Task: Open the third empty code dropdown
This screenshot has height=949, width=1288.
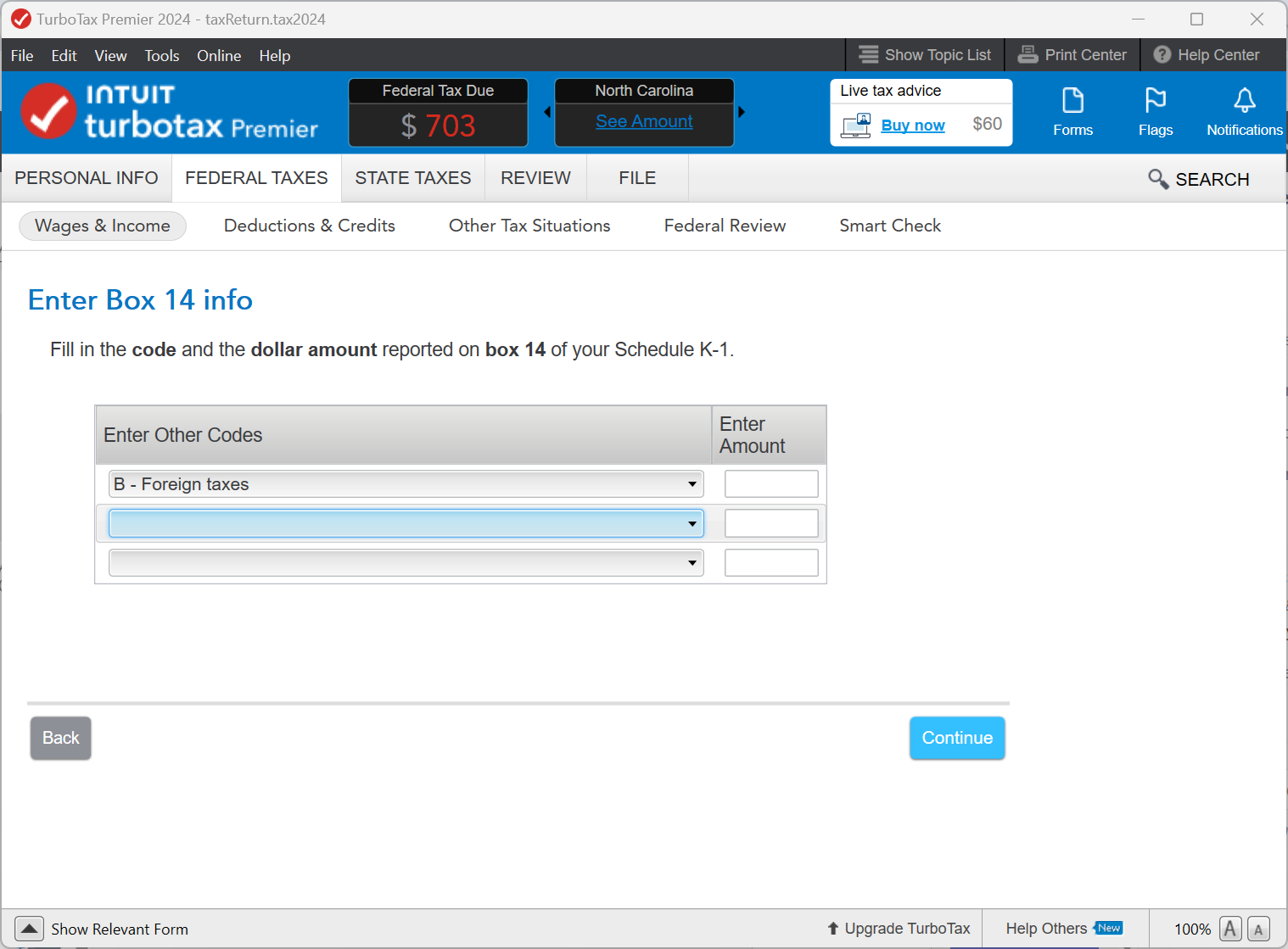Action: point(406,562)
